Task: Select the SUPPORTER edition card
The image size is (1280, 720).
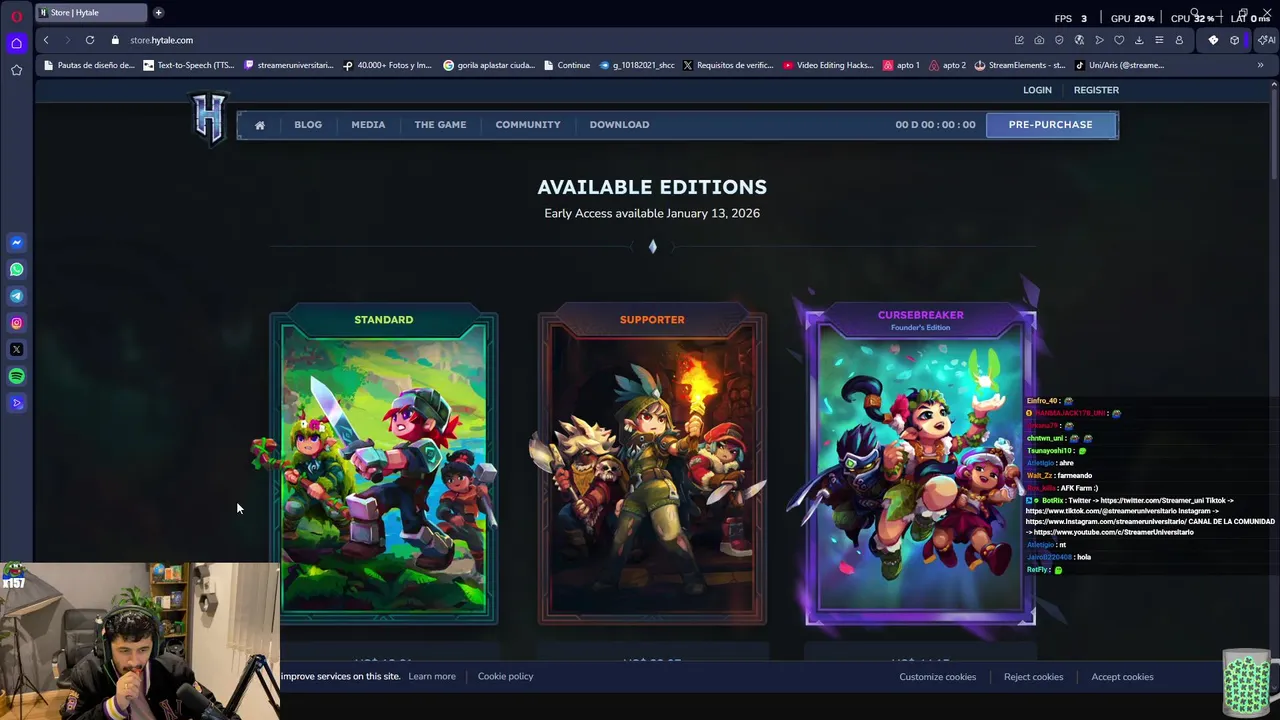Action: (652, 465)
